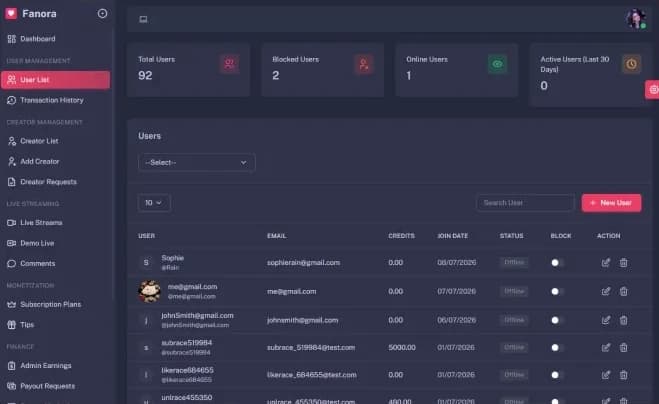Toggle block switch for likerace684655
Viewport: 659px width, 404px height.
coord(557,375)
